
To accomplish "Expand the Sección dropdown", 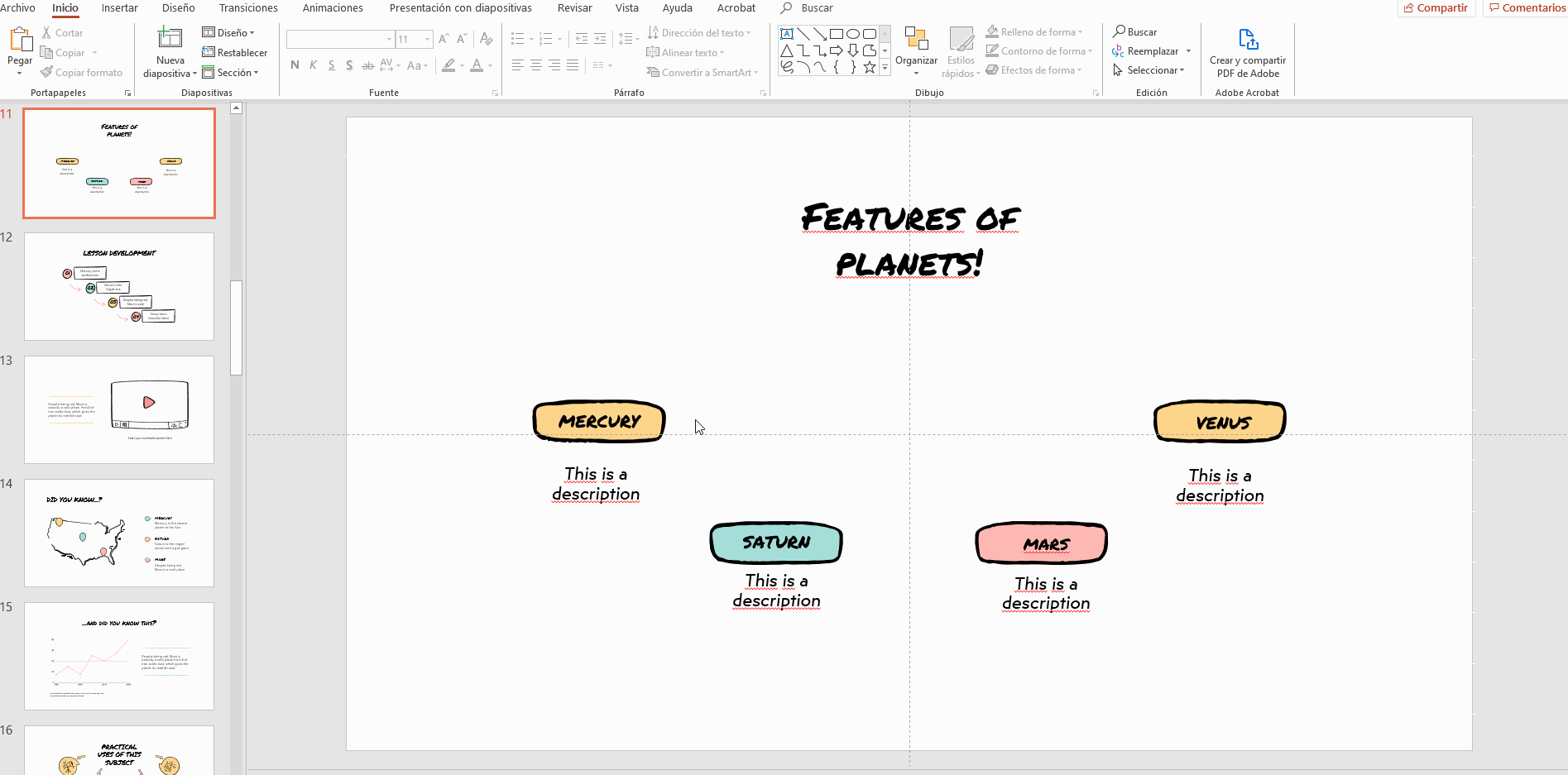I will [230, 73].
